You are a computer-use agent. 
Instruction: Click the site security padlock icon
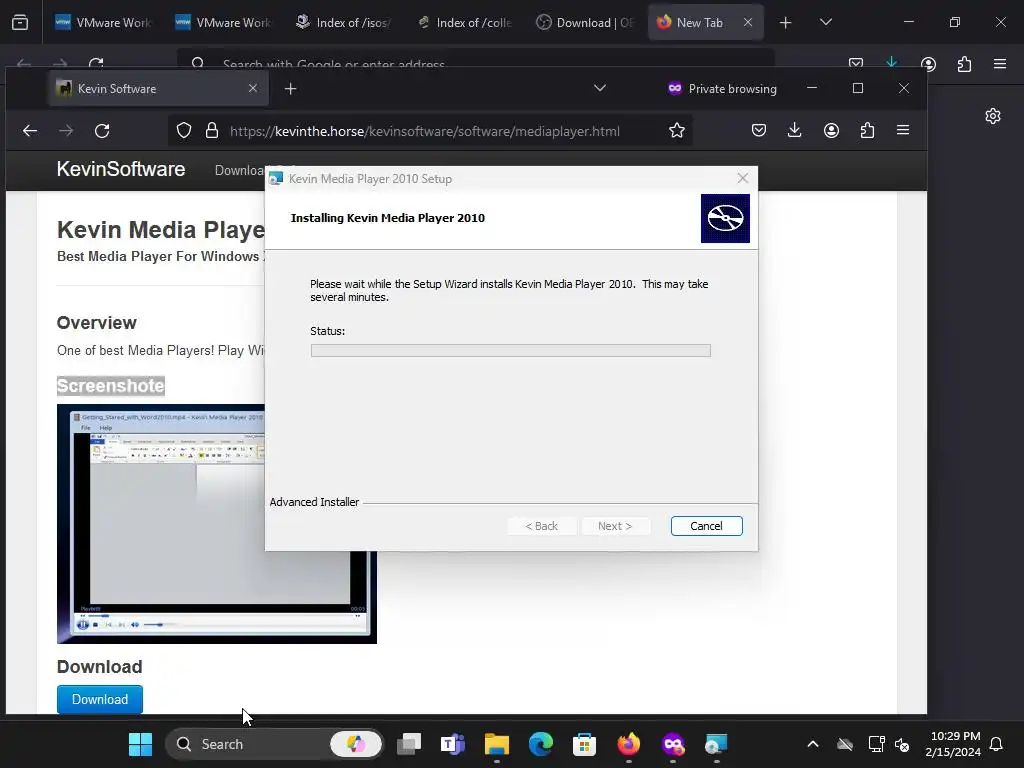[212, 131]
